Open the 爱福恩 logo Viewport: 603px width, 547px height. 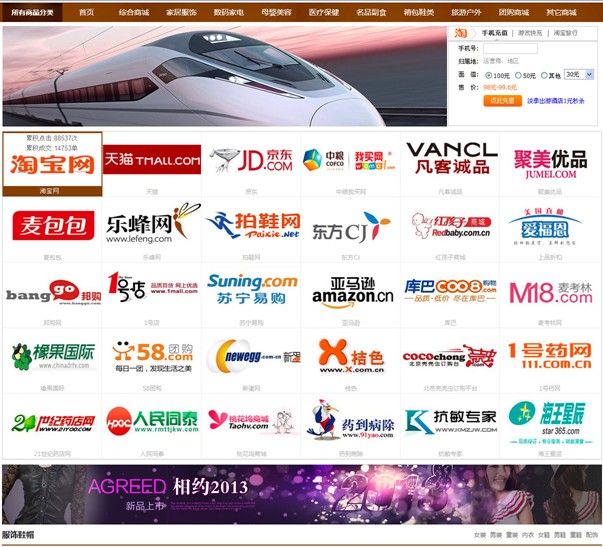tap(545, 227)
